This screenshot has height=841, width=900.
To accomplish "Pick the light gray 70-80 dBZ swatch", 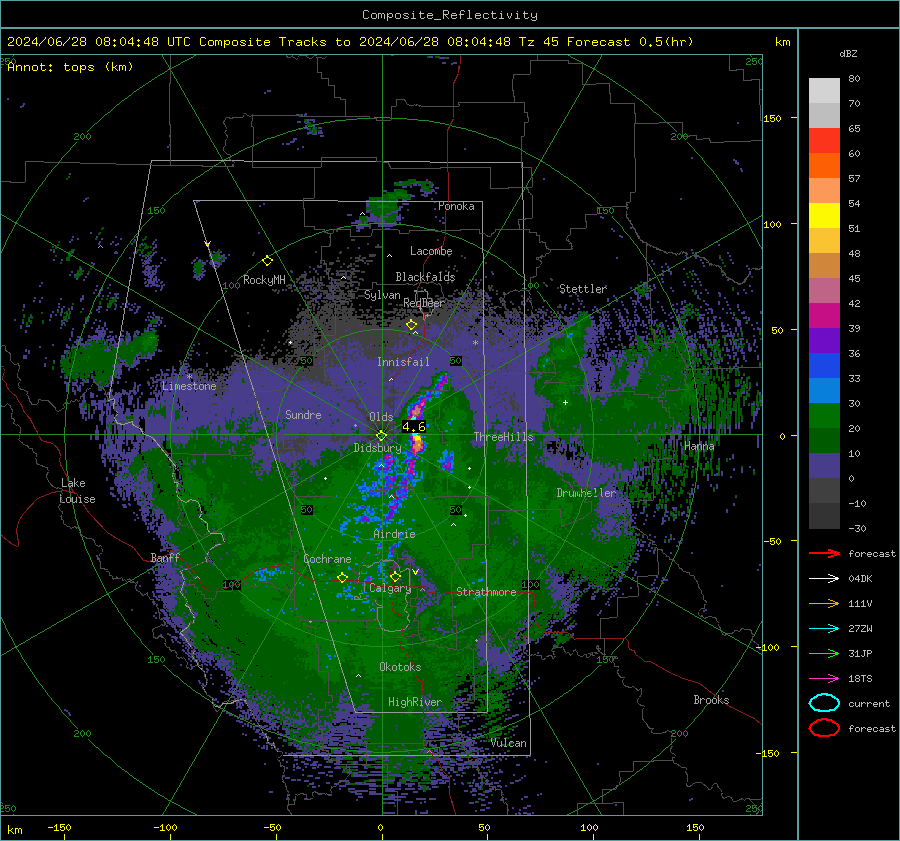I will [x=824, y=91].
